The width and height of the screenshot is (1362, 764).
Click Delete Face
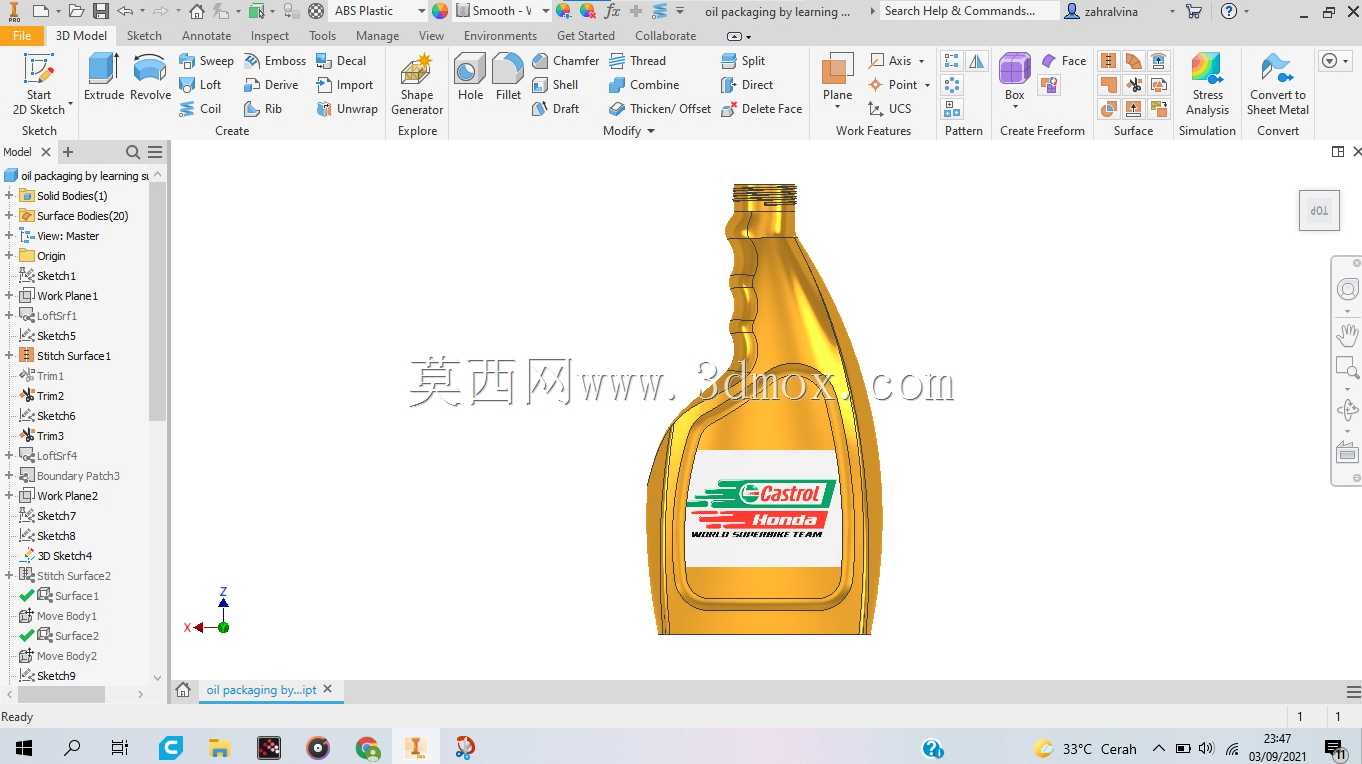pyautogui.click(x=761, y=109)
